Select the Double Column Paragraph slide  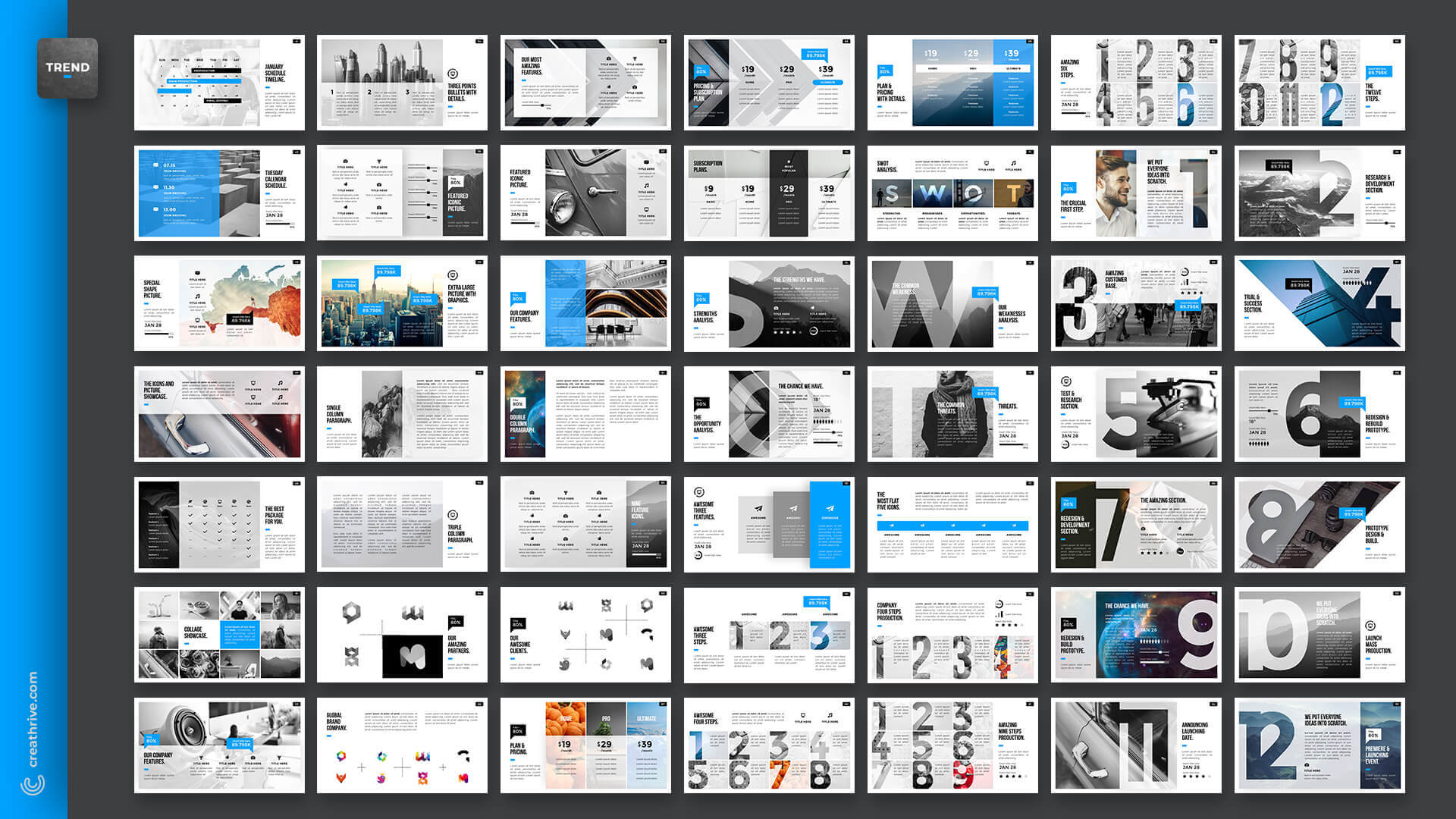point(585,414)
